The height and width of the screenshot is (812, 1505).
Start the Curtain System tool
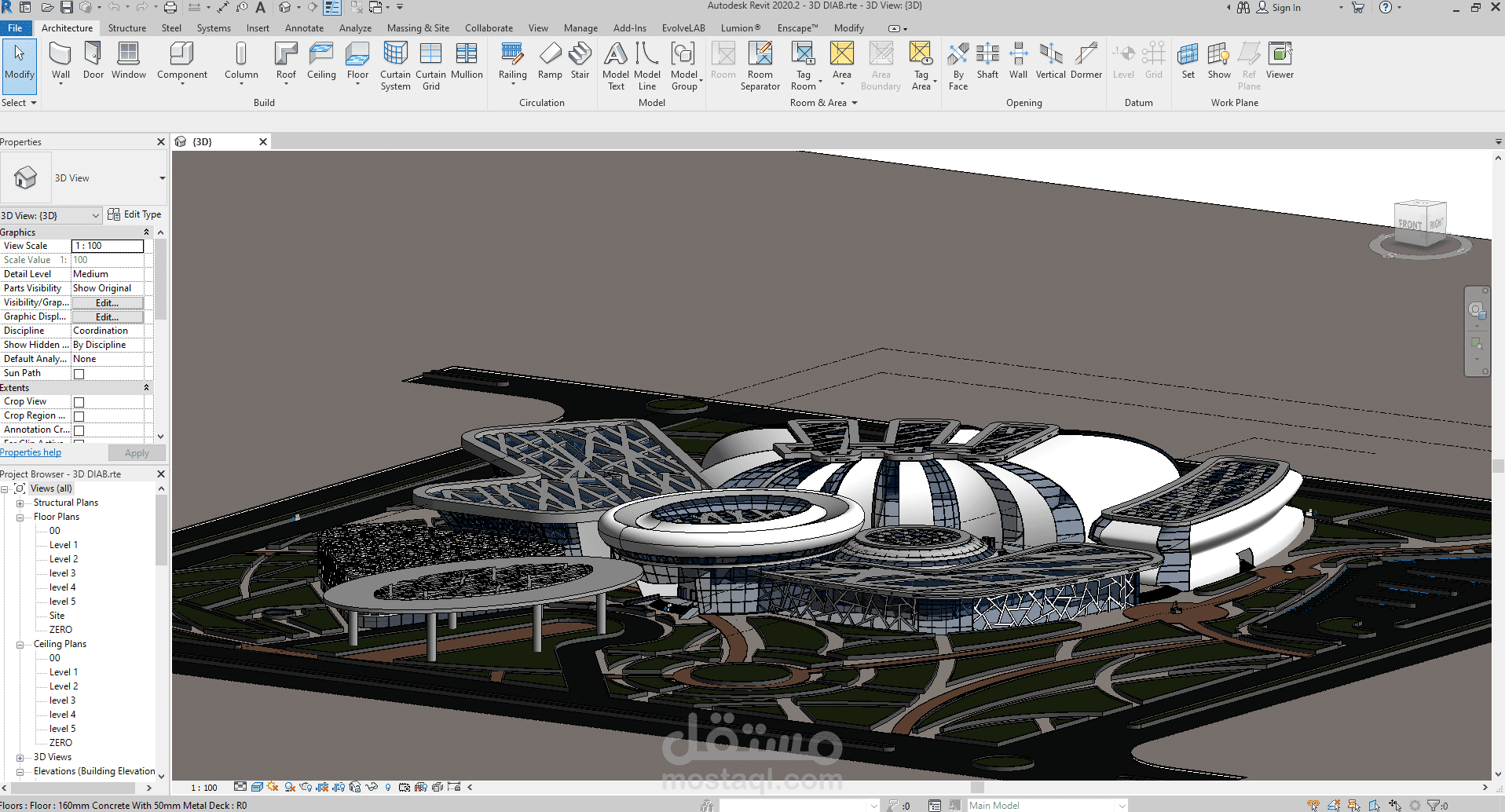[x=396, y=66]
